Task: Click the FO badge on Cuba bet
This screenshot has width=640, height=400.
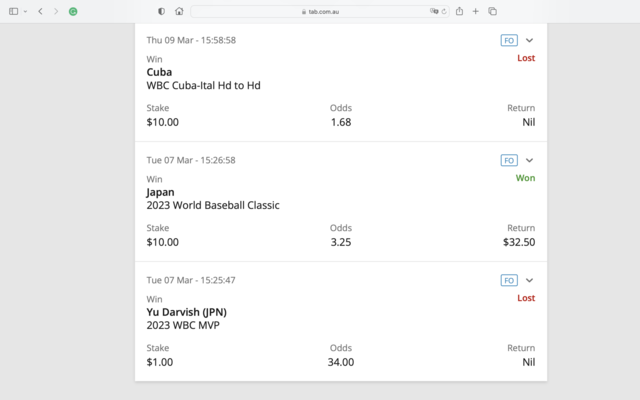Action: tap(509, 40)
